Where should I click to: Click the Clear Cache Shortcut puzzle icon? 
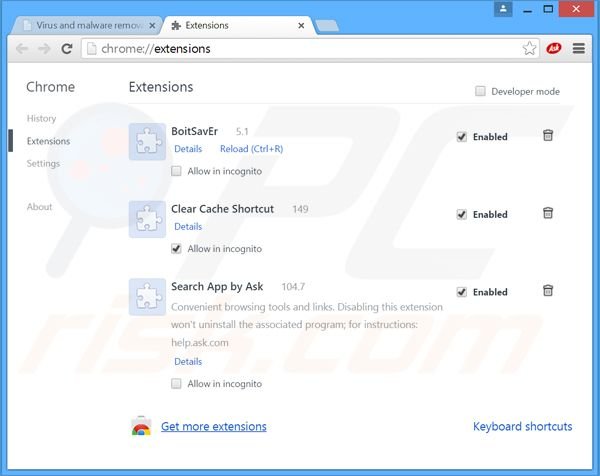[147, 219]
